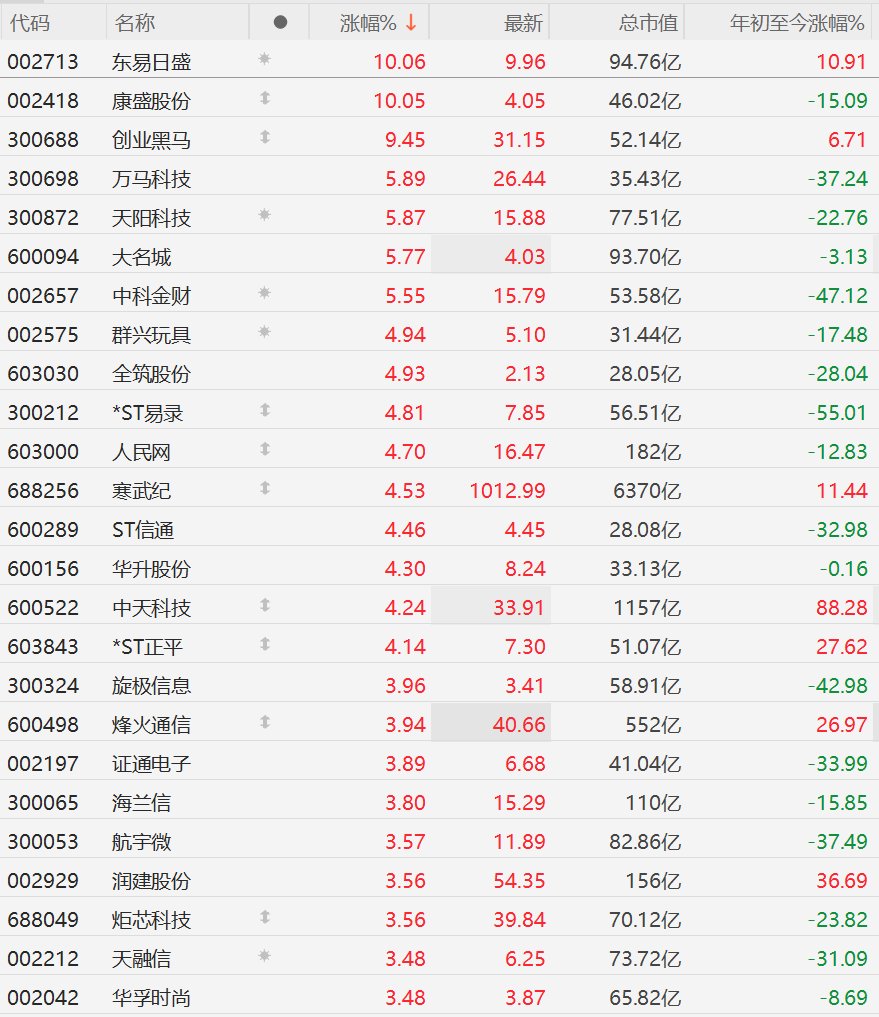The image size is (879, 1017).
Task: Click latest price 33.91 for 中天科技
Action: click(x=519, y=608)
